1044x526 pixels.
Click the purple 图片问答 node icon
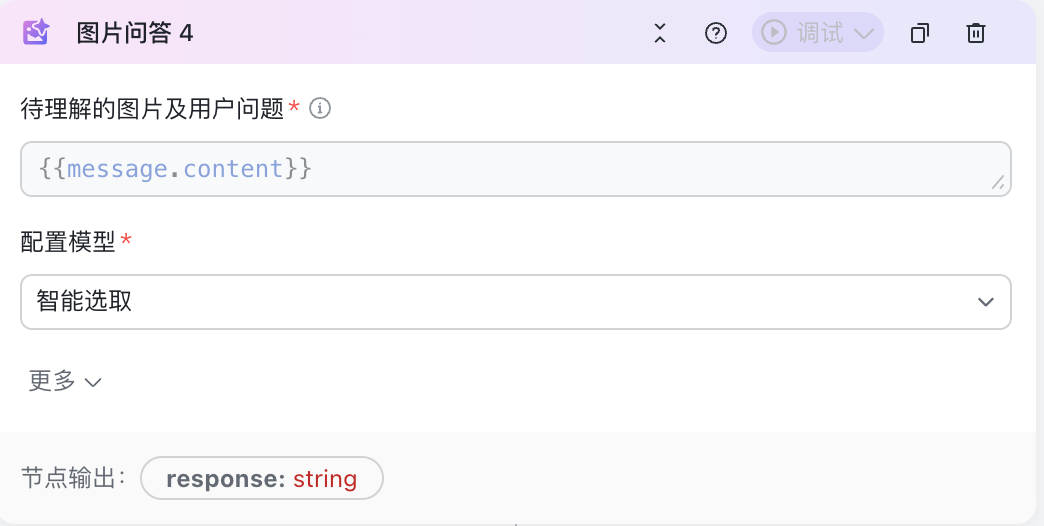[x=36, y=32]
